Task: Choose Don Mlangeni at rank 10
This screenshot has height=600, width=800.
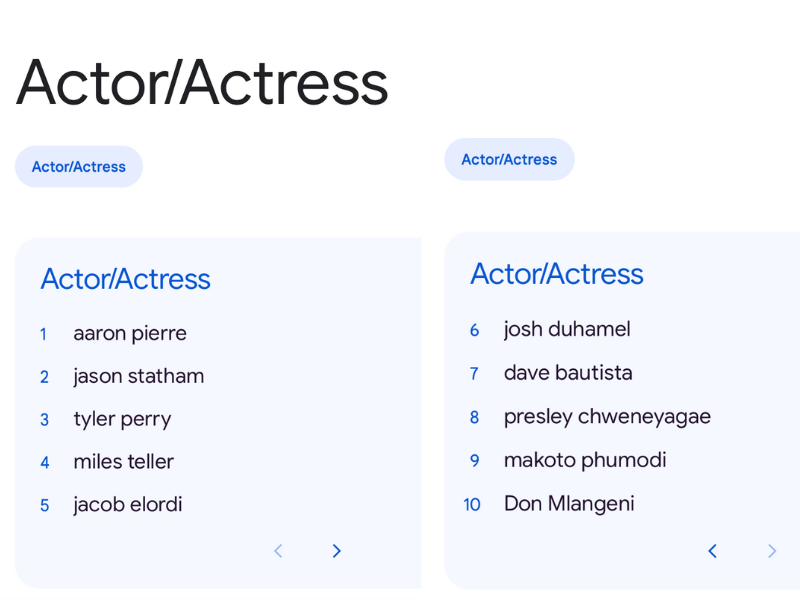Action: point(568,504)
